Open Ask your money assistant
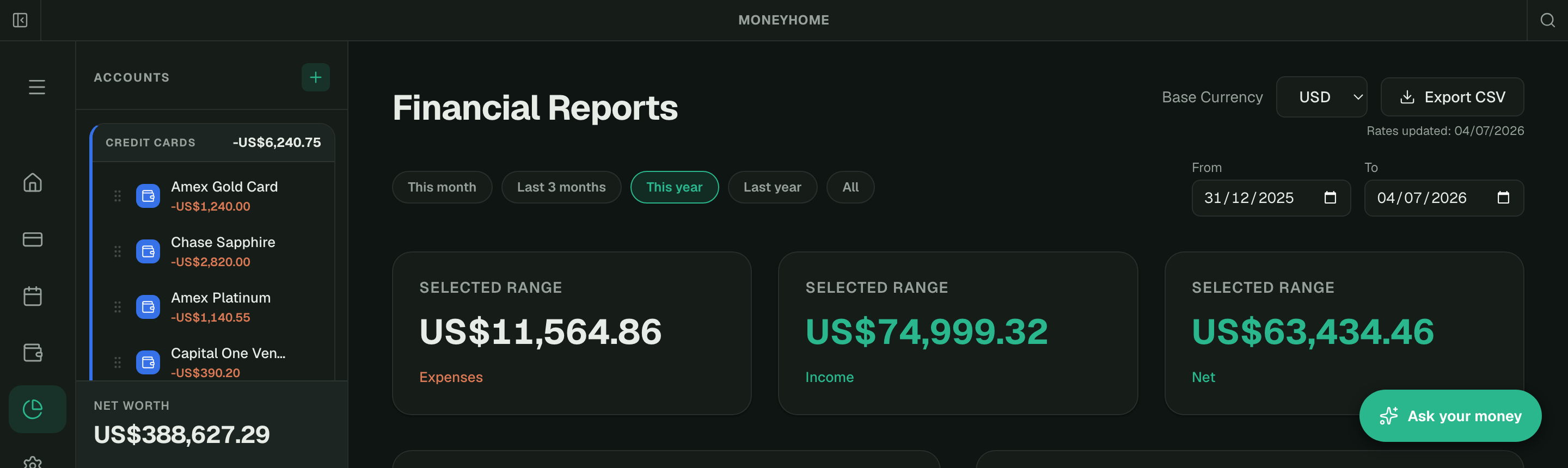 [1450, 416]
